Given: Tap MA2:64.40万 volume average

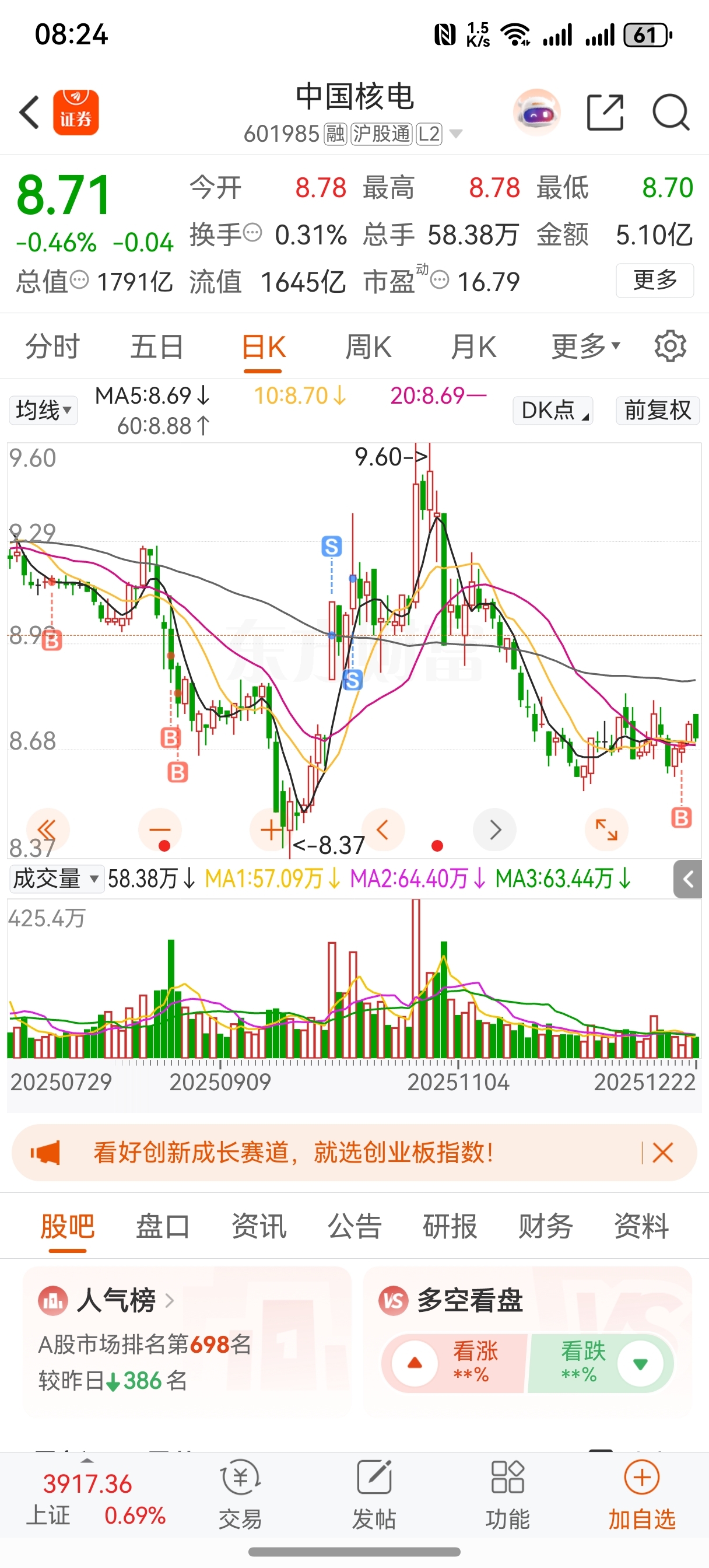Looking at the screenshot, I should (419, 878).
